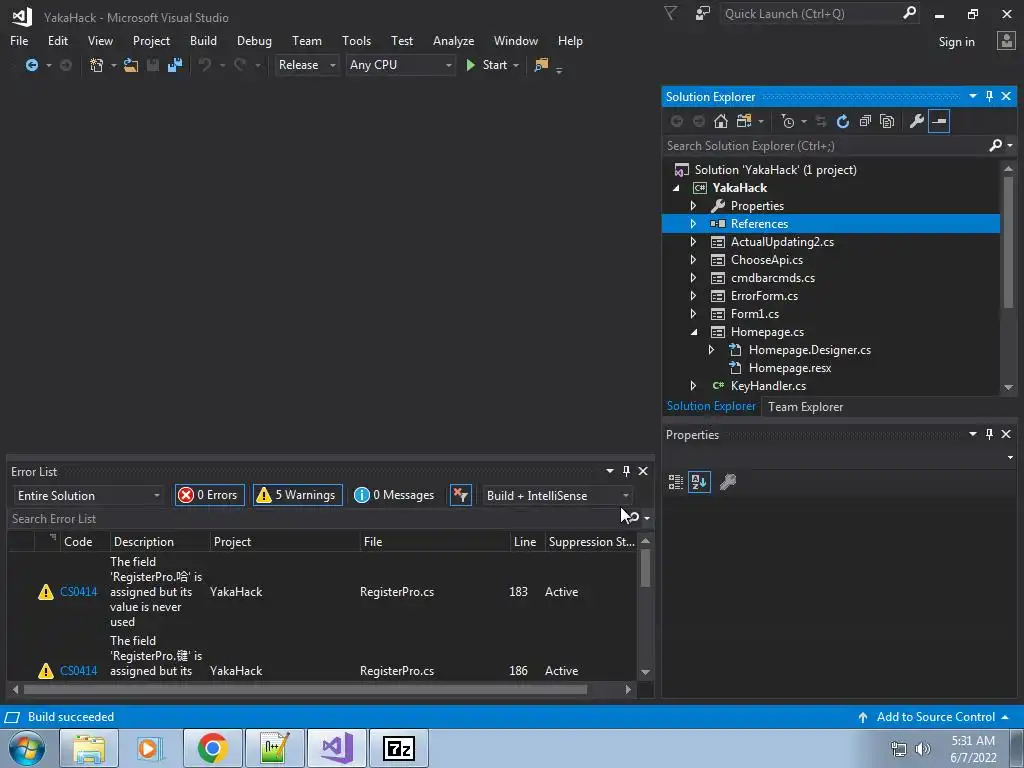Toggle the 5 Warnings filter button
The height and width of the screenshot is (768, 1024).
(x=298, y=495)
